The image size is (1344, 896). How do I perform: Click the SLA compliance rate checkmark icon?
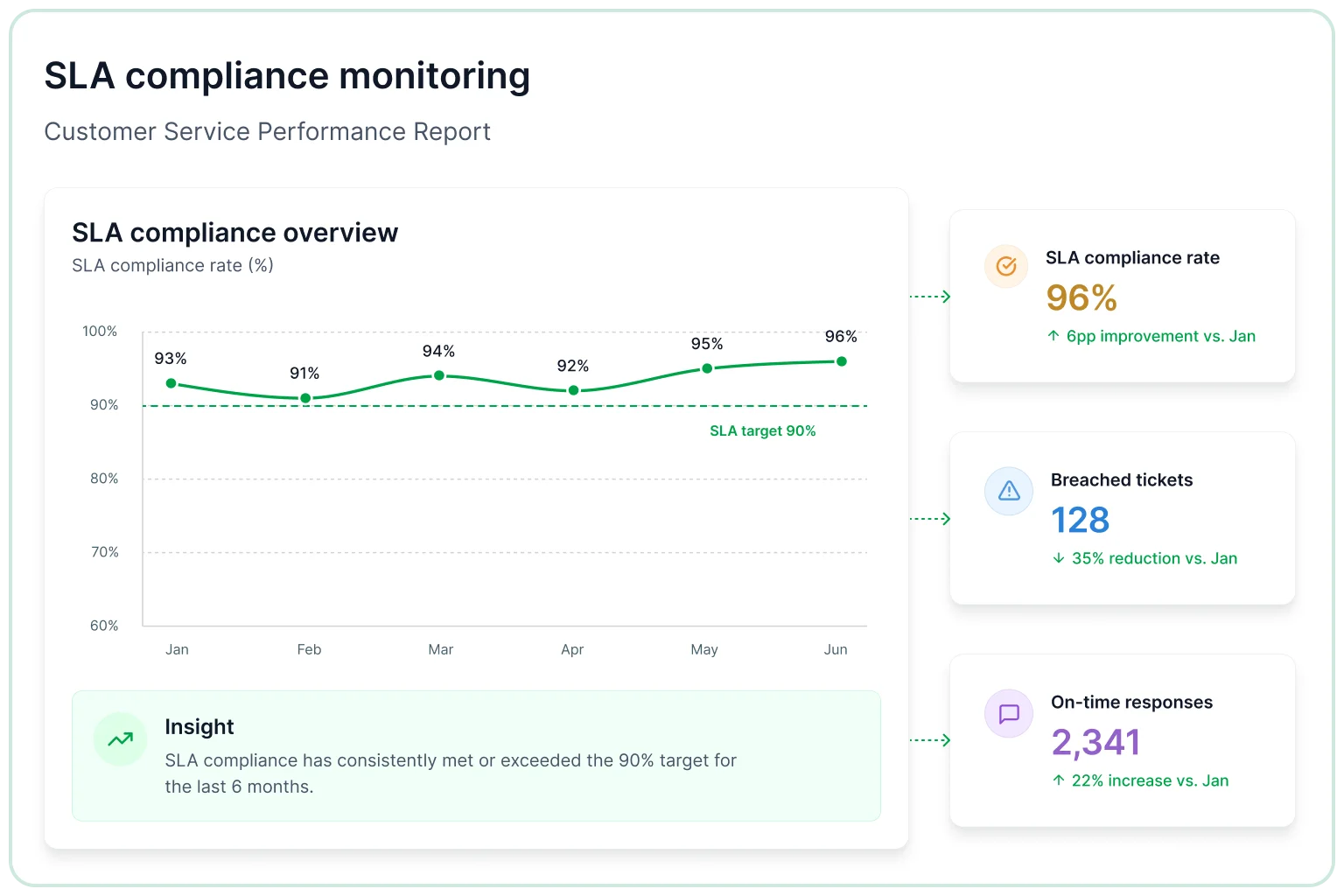click(x=1006, y=266)
